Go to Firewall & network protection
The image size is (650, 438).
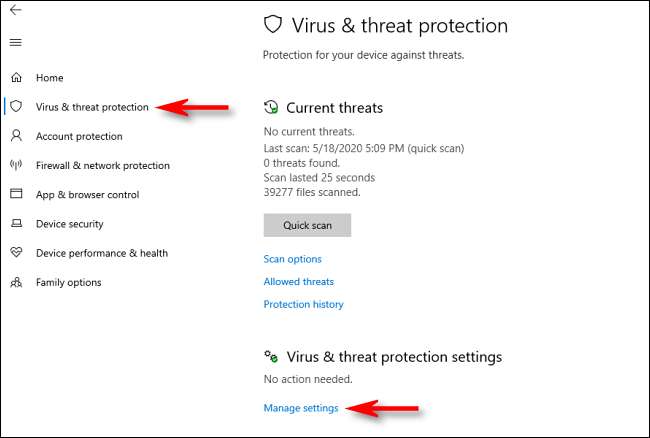click(102, 166)
